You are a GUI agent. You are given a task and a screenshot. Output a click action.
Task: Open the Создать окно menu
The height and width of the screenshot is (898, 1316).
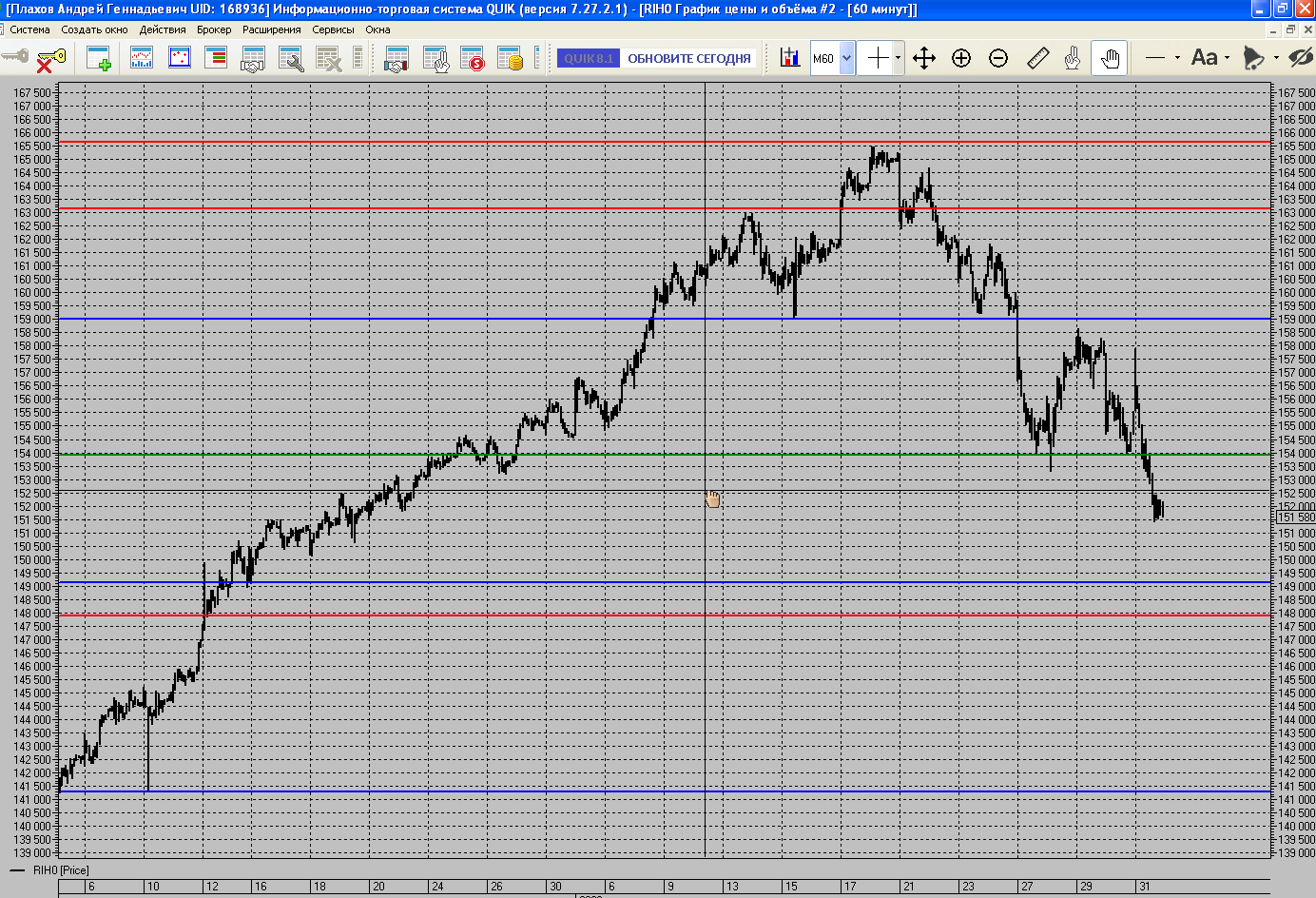(94, 29)
